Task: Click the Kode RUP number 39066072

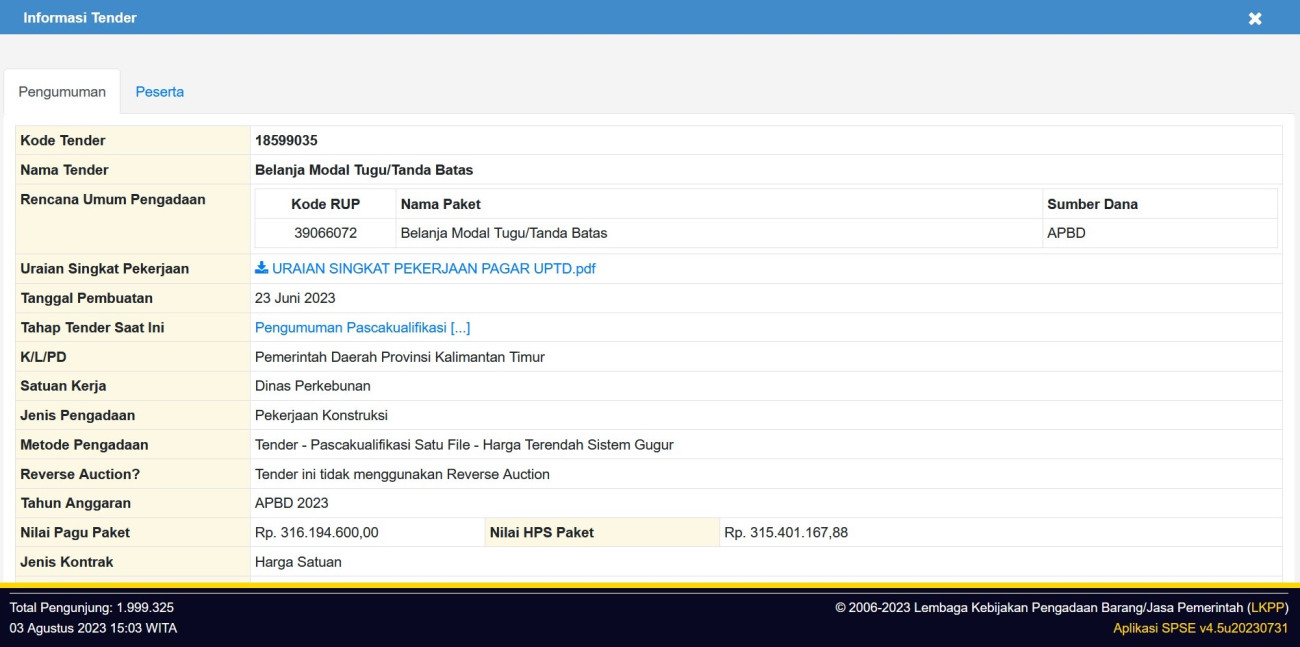Action: click(x=325, y=233)
